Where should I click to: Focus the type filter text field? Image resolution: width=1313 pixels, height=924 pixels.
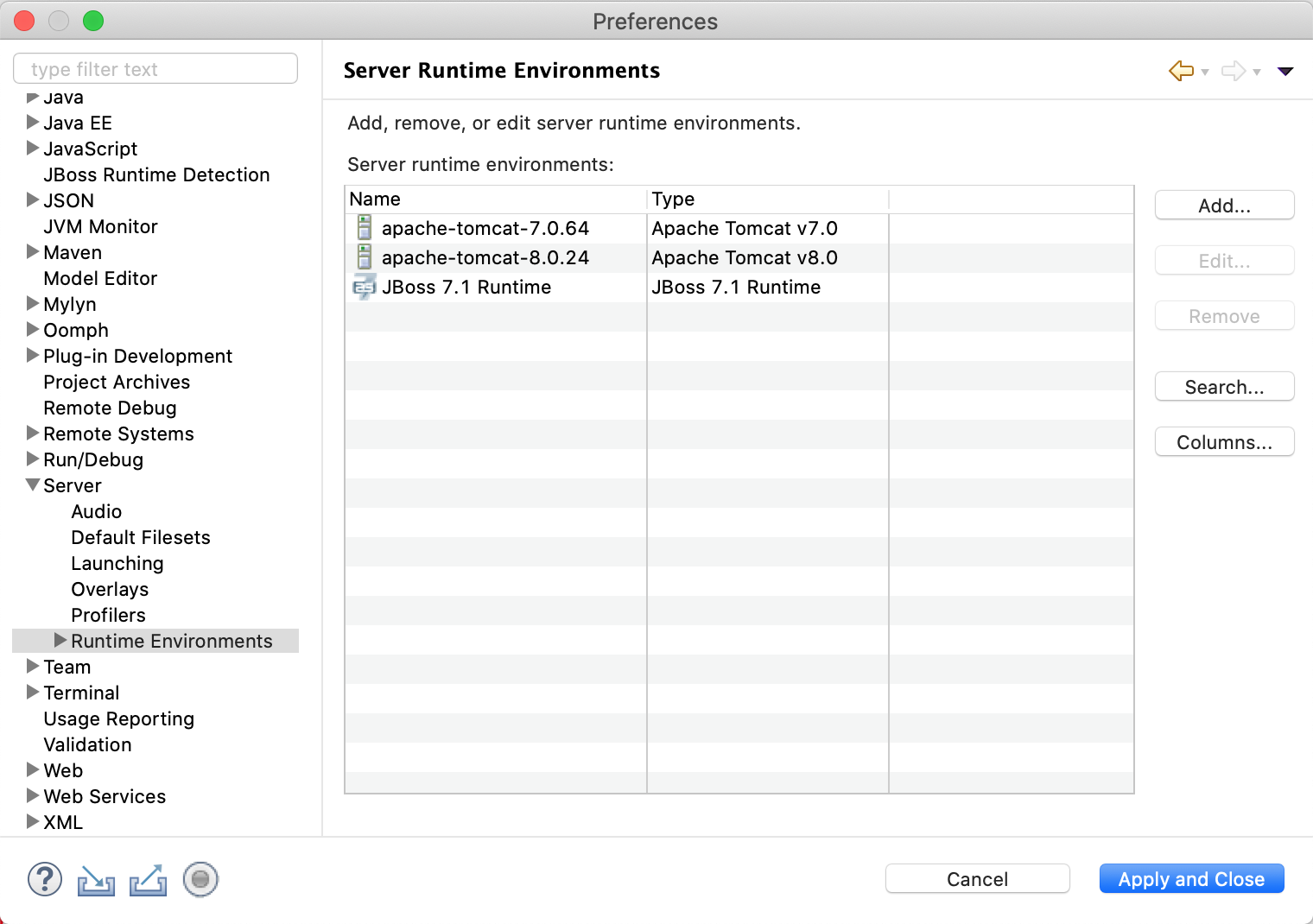point(155,69)
